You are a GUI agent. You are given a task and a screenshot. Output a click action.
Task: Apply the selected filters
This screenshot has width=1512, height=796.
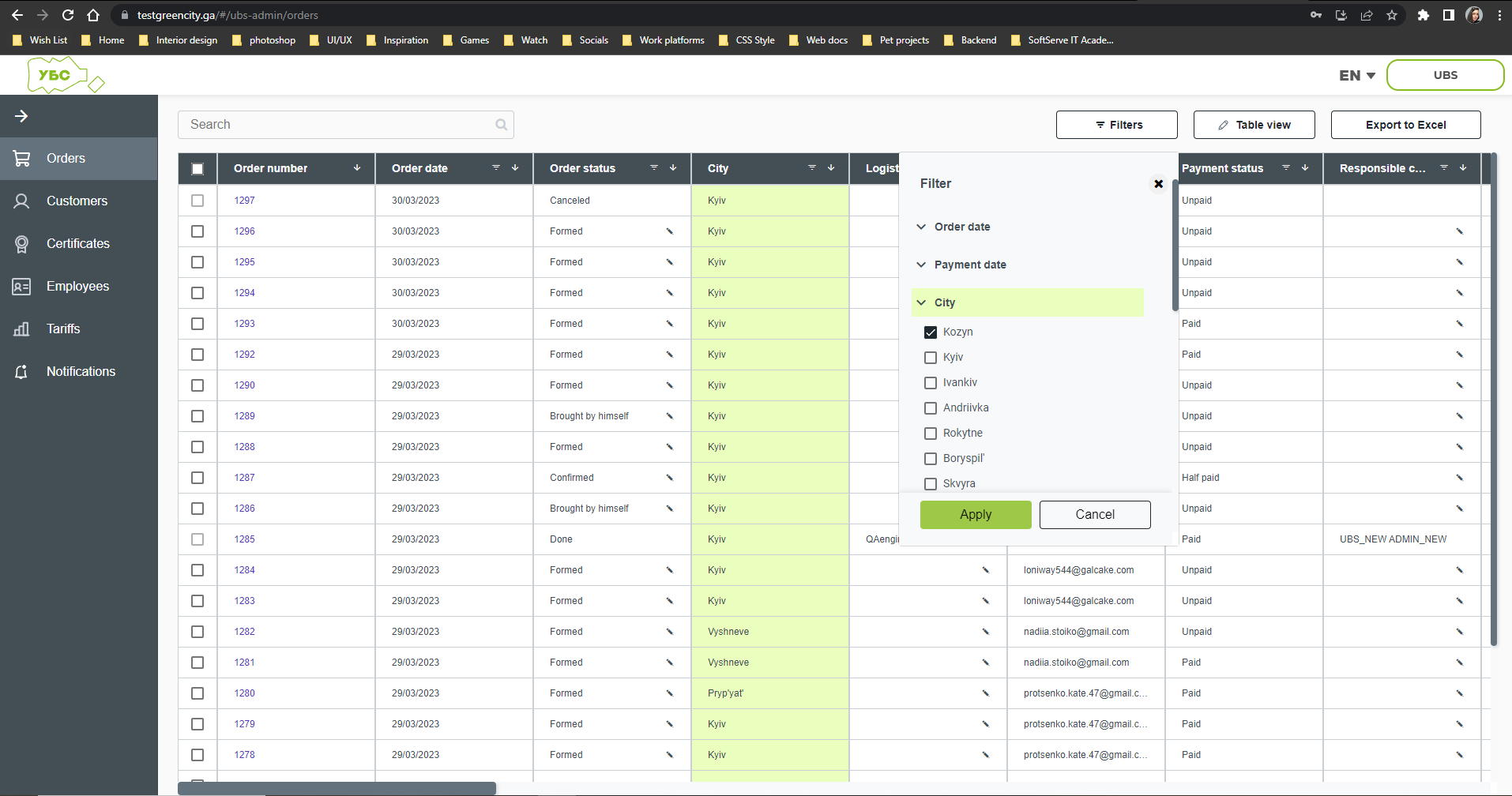(x=975, y=514)
